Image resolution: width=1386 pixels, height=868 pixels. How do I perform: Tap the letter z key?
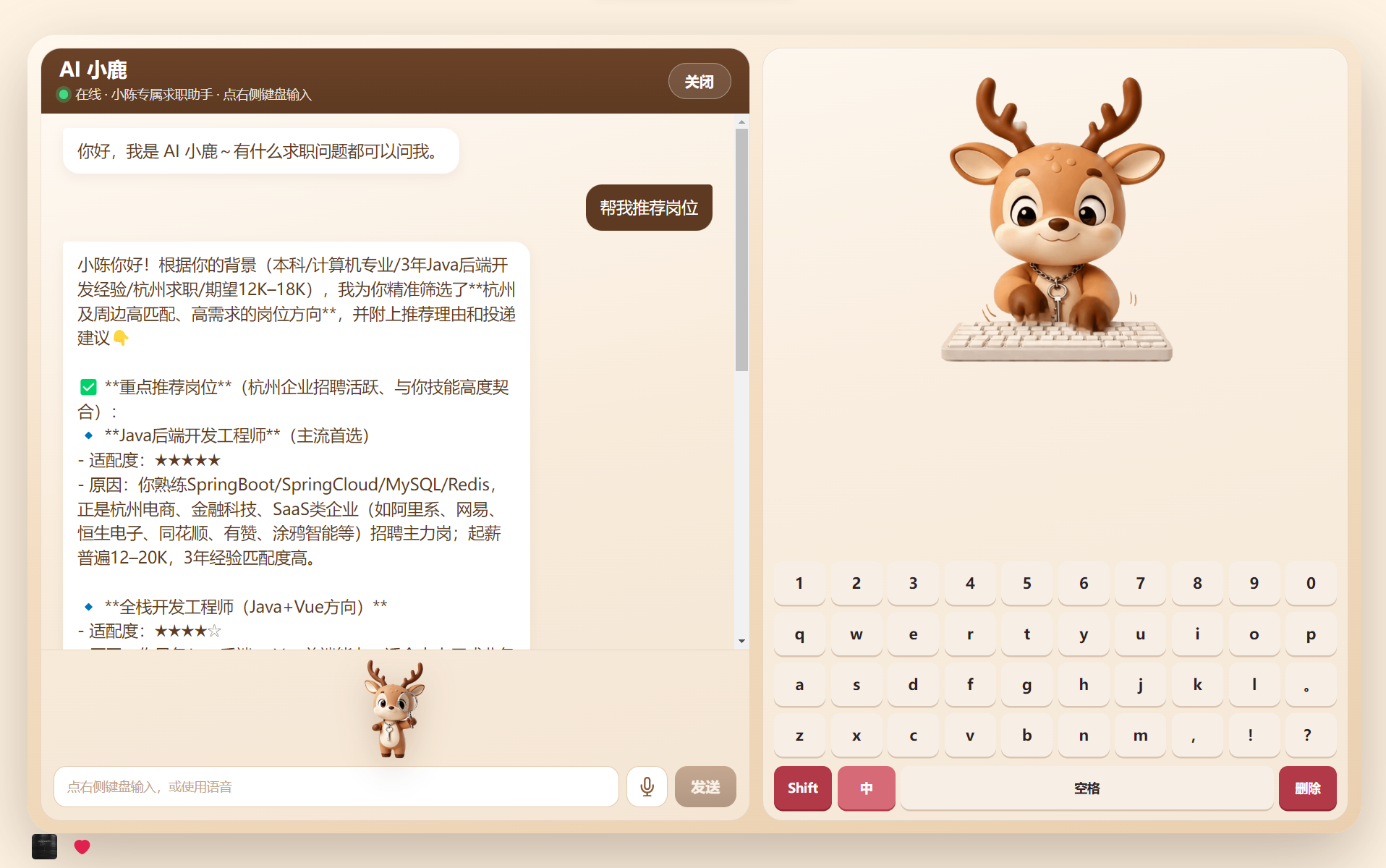tap(799, 735)
